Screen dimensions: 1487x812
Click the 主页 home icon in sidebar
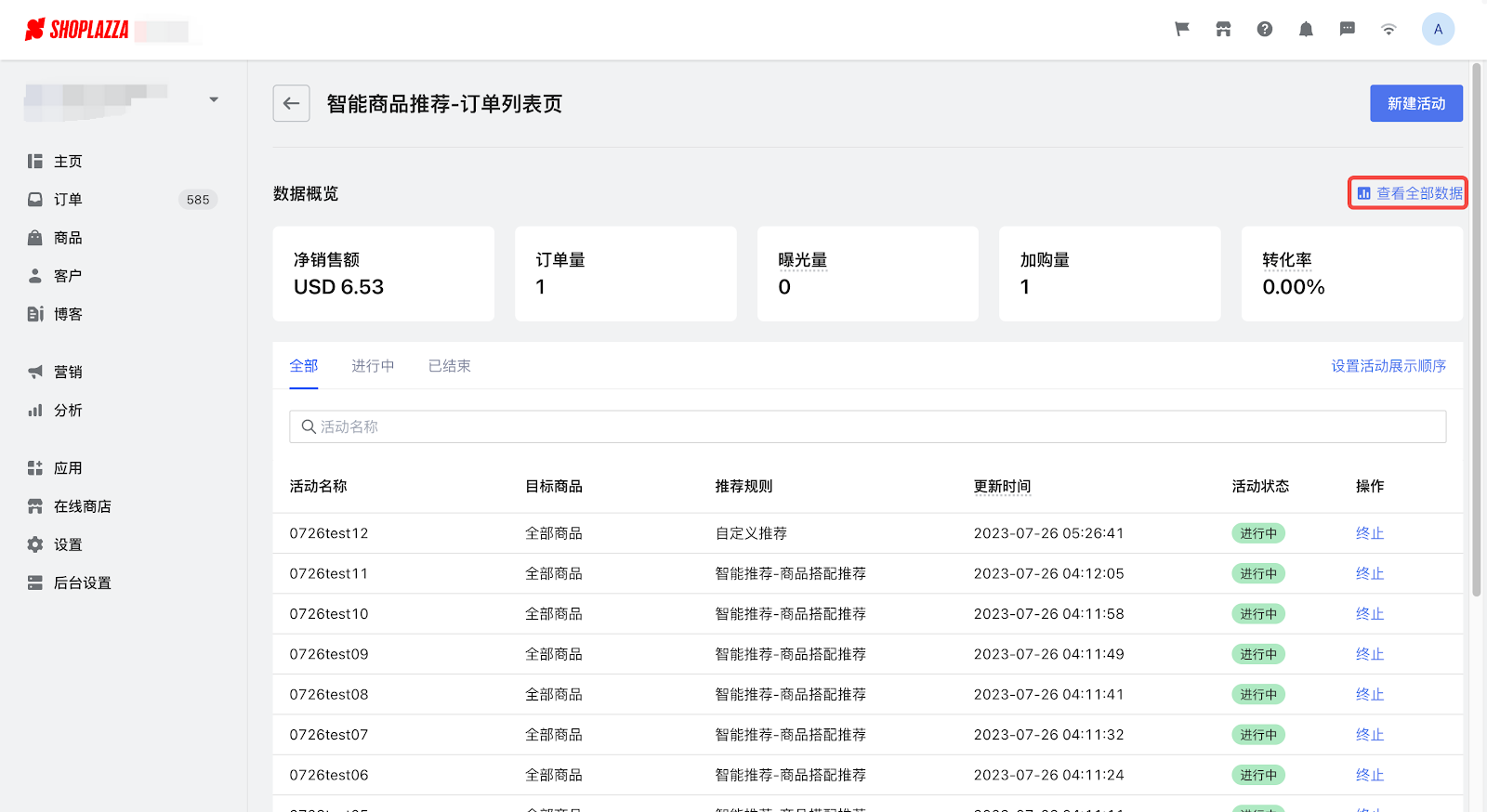(35, 162)
